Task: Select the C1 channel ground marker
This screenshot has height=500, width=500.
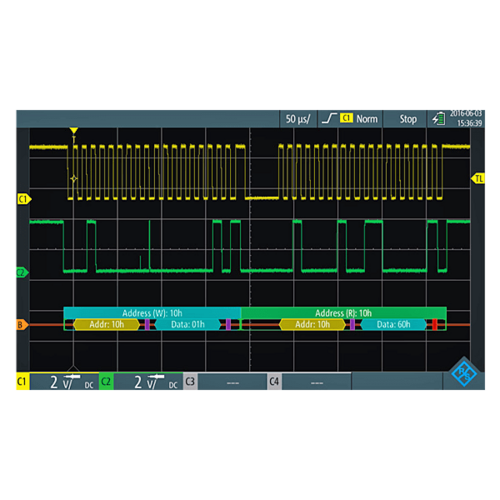Action: click(x=24, y=199)
